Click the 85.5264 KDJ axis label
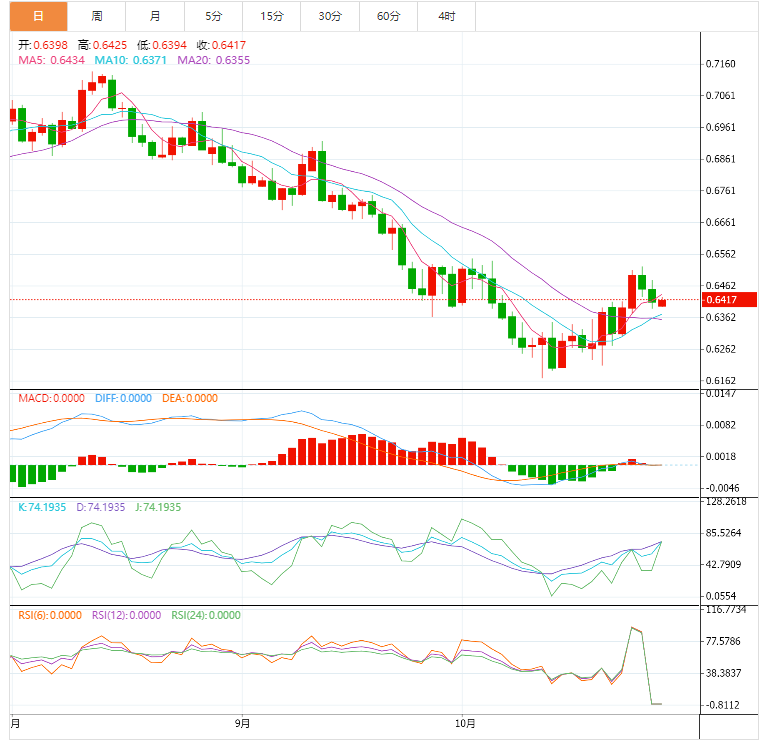This screenshot has width=767, height=751. 723,533
